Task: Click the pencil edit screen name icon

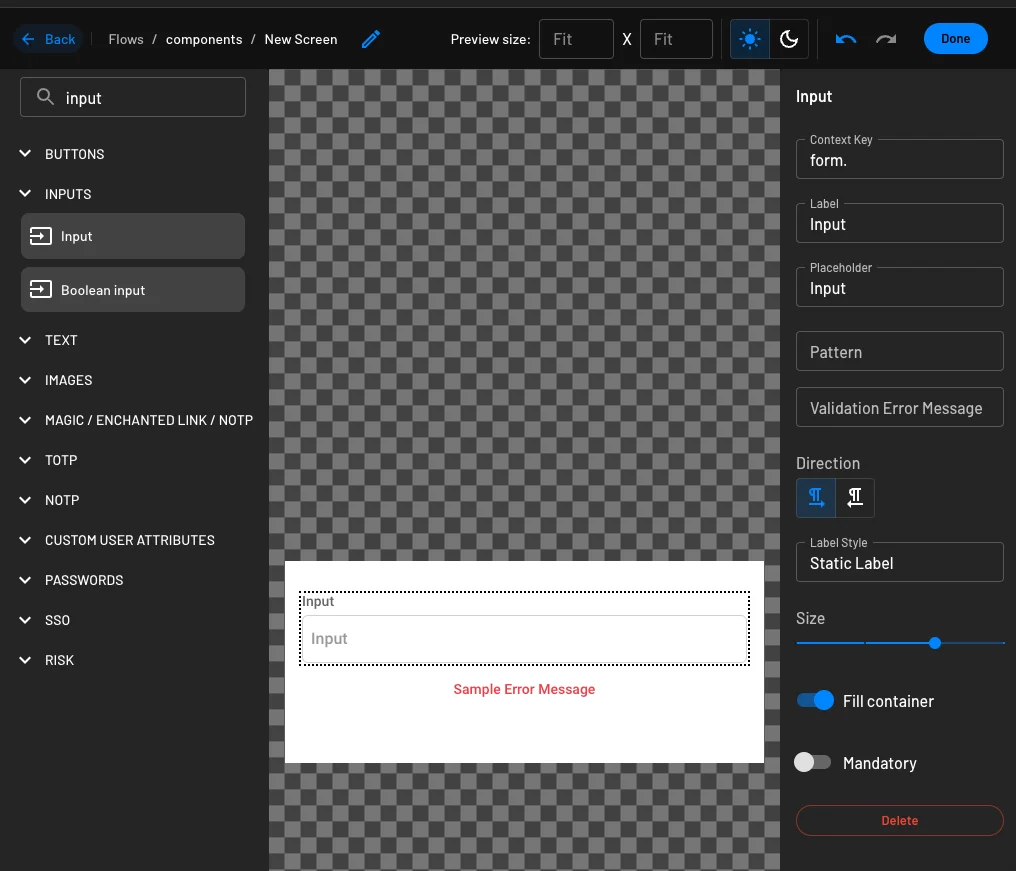Action: click(371, 39)
